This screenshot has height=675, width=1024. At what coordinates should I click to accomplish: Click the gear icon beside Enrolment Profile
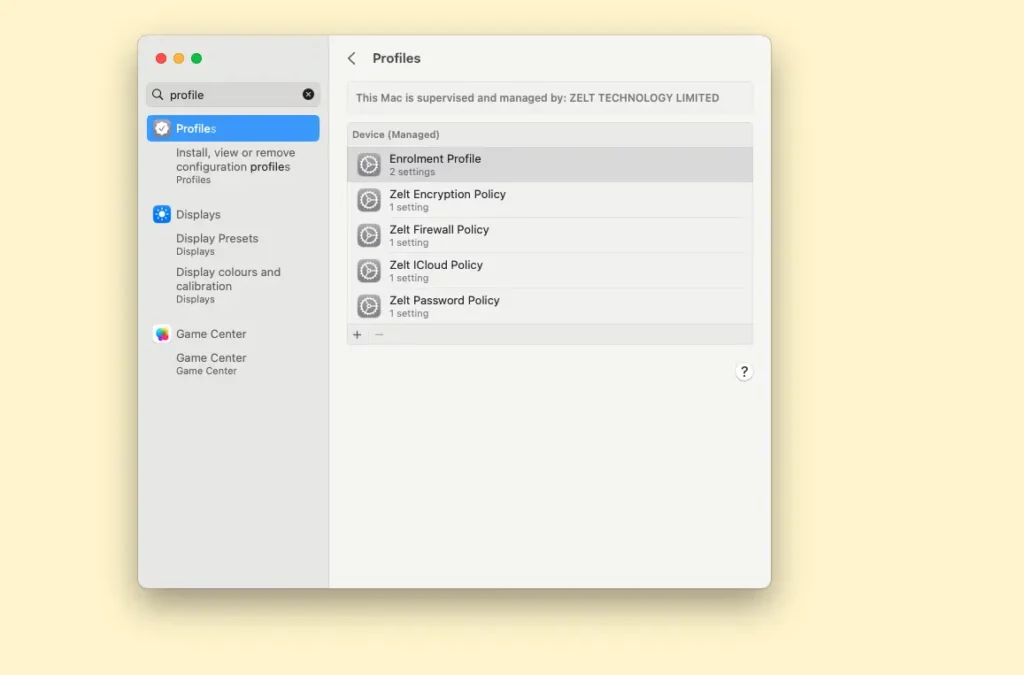[369, 165]
